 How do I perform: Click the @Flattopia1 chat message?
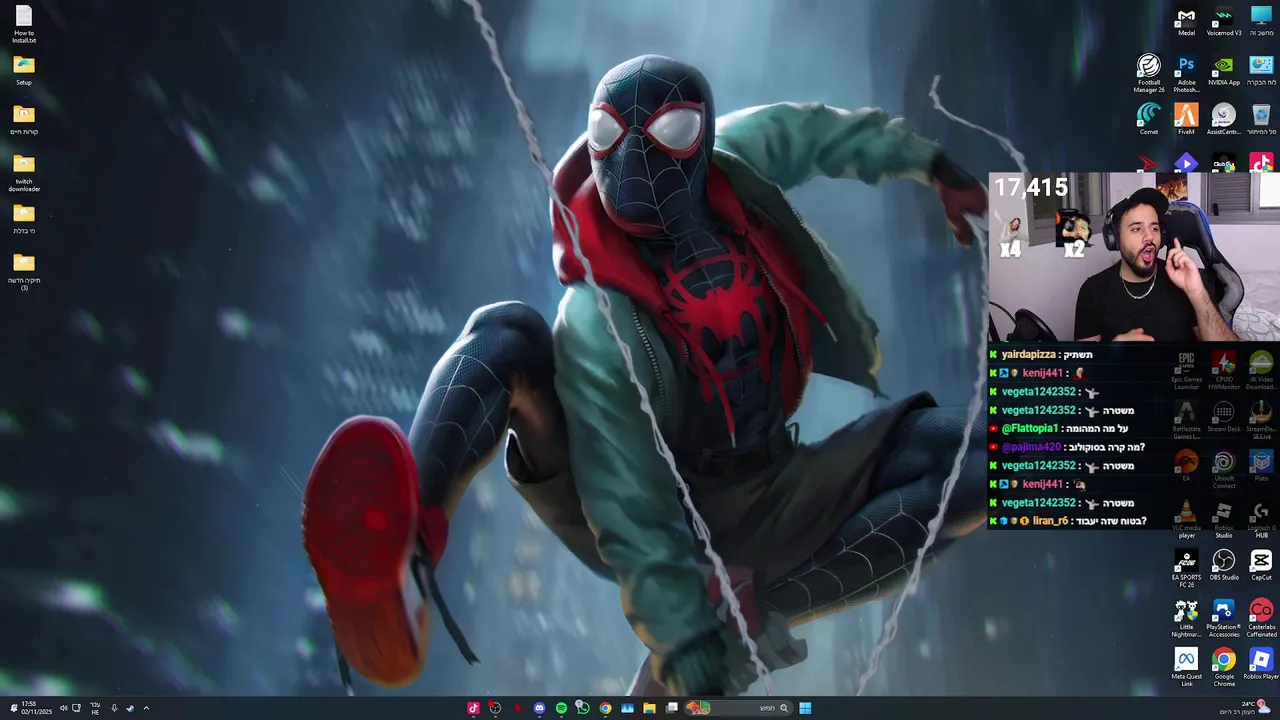pos(1059,428)
